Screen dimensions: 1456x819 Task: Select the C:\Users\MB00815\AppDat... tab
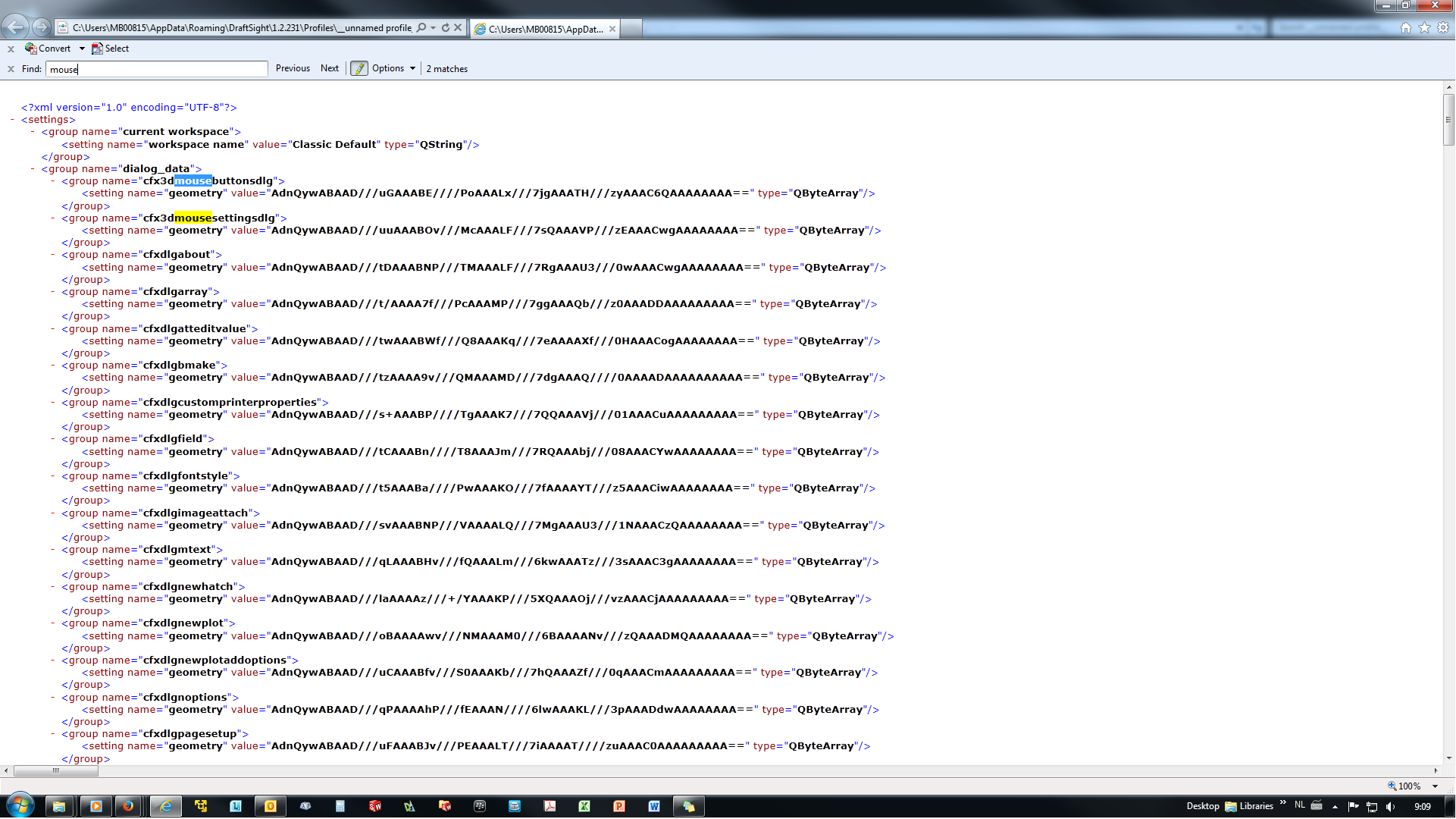pos(545,29)
